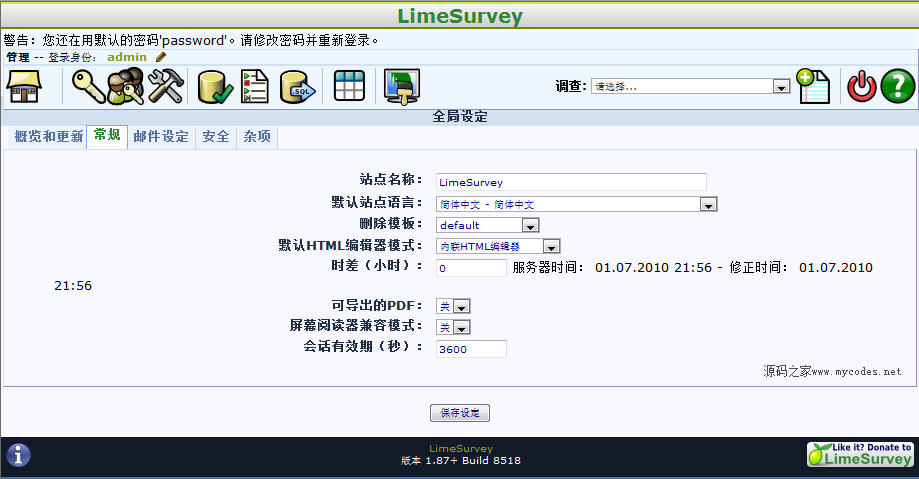919x479 pixels.
Task: Open the 可导出的PDF dropdown
Action: click(x=453, y=306)
